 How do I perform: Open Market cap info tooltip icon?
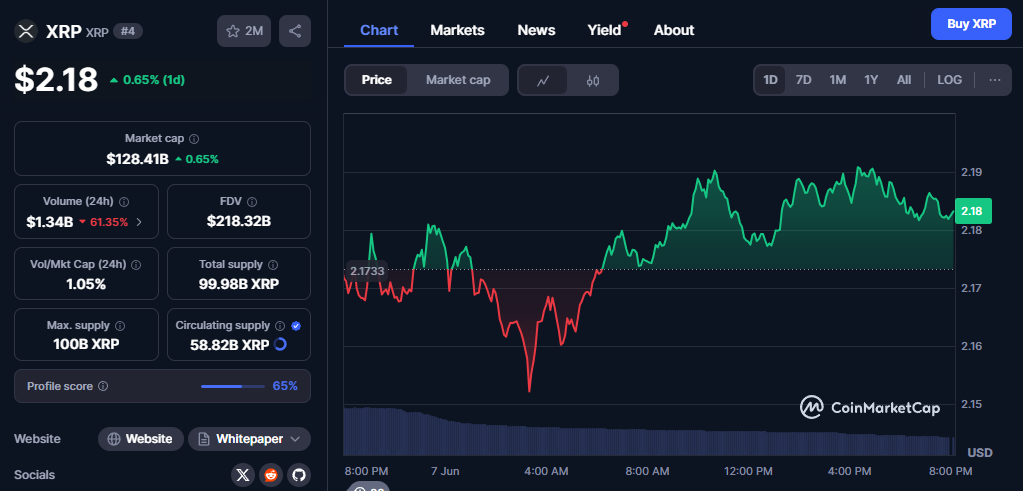pos(194,139)
